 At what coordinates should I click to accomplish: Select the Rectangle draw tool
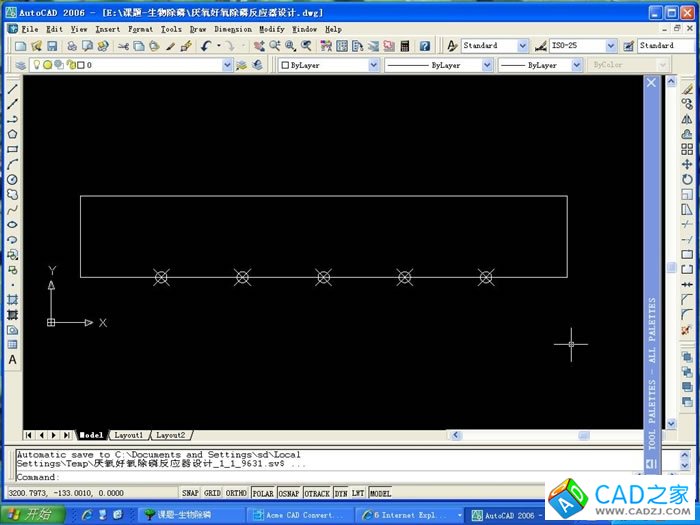tap(13, 149)
